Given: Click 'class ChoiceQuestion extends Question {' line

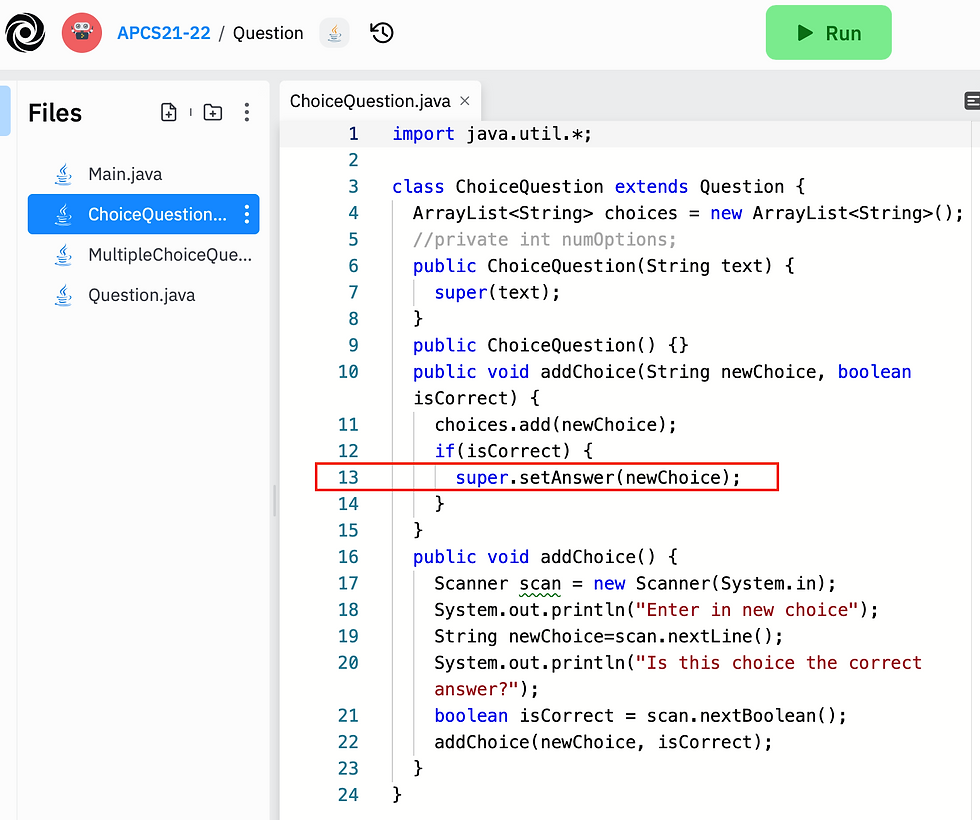Looking at the screenshot, I should click(599, 187).
